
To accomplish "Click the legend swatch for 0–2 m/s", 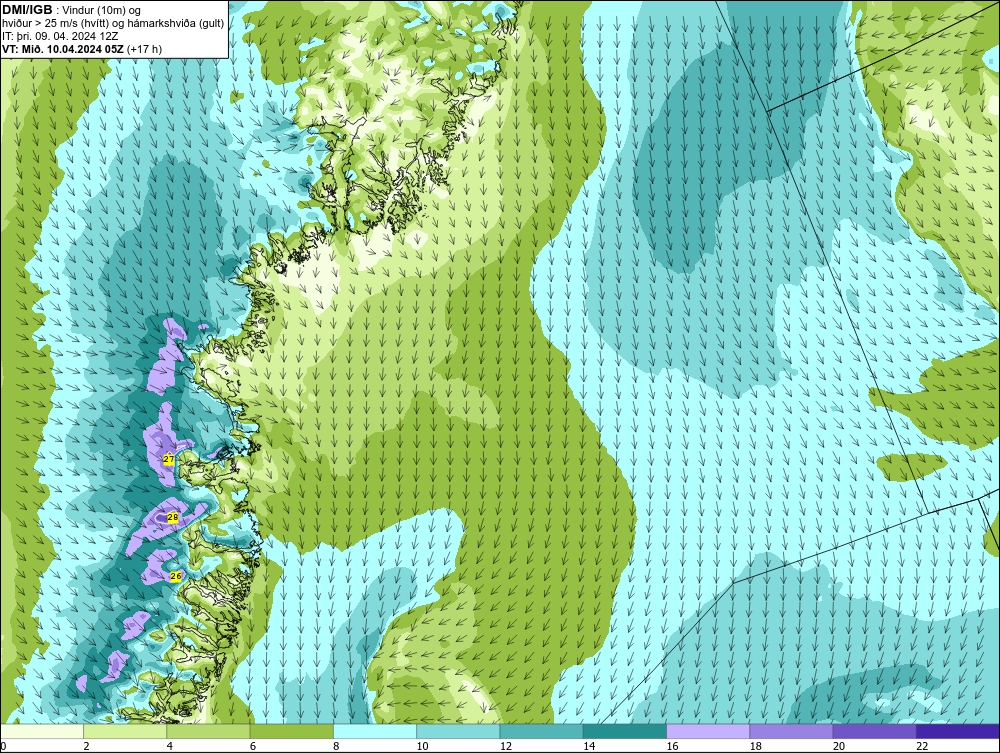I will [42, 731].
